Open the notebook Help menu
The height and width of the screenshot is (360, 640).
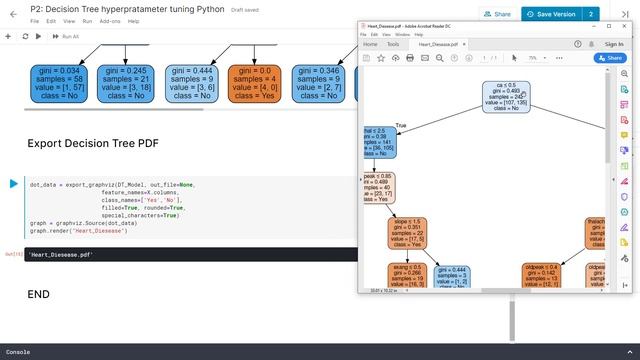tap(133, 21)
